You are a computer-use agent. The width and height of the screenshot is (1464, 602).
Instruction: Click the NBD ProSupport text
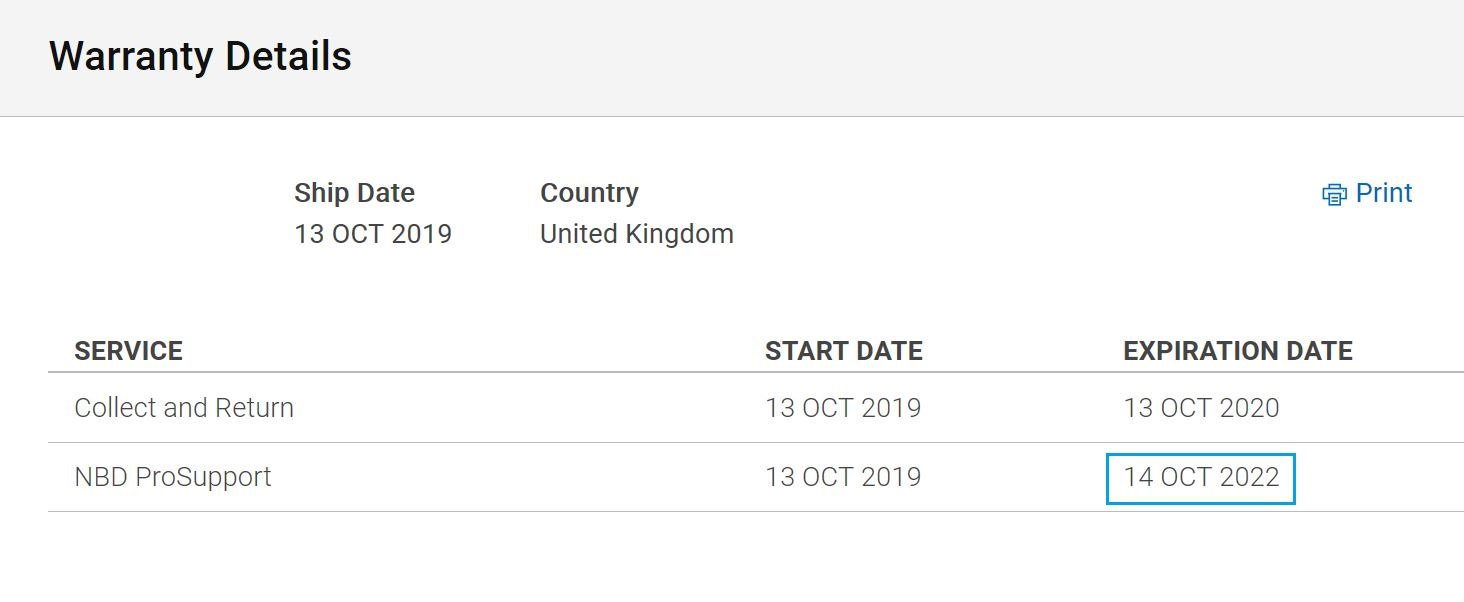click(173, 477)
